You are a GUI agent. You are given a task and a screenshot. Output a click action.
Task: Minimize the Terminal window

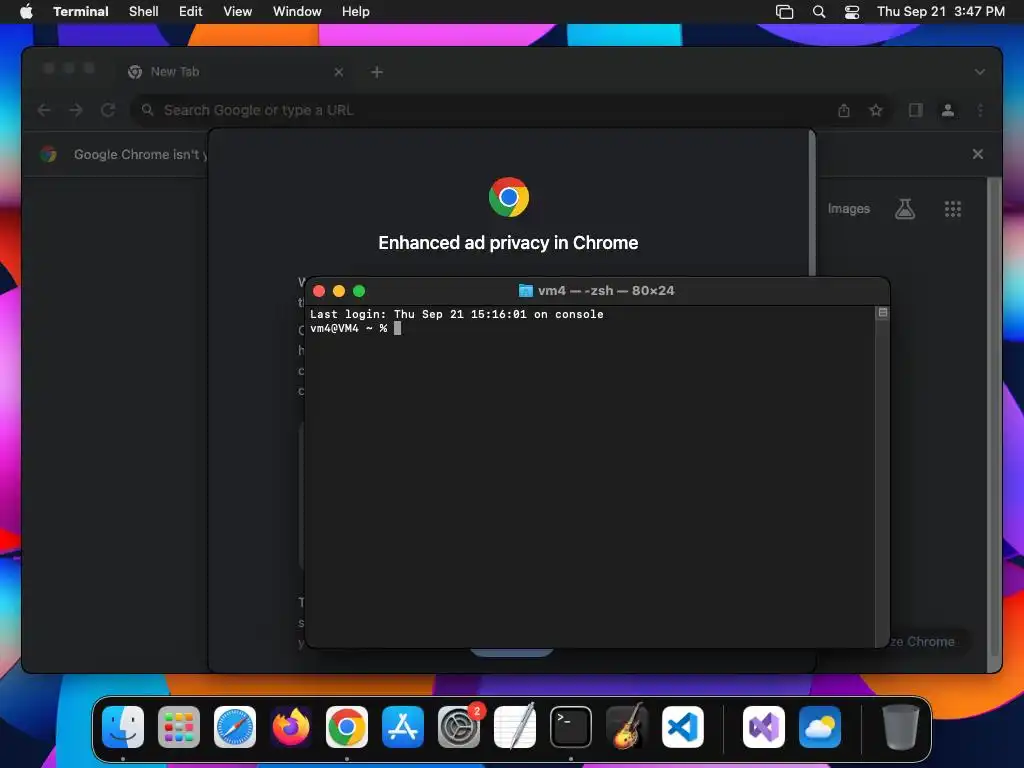click(x=339, y=291)
